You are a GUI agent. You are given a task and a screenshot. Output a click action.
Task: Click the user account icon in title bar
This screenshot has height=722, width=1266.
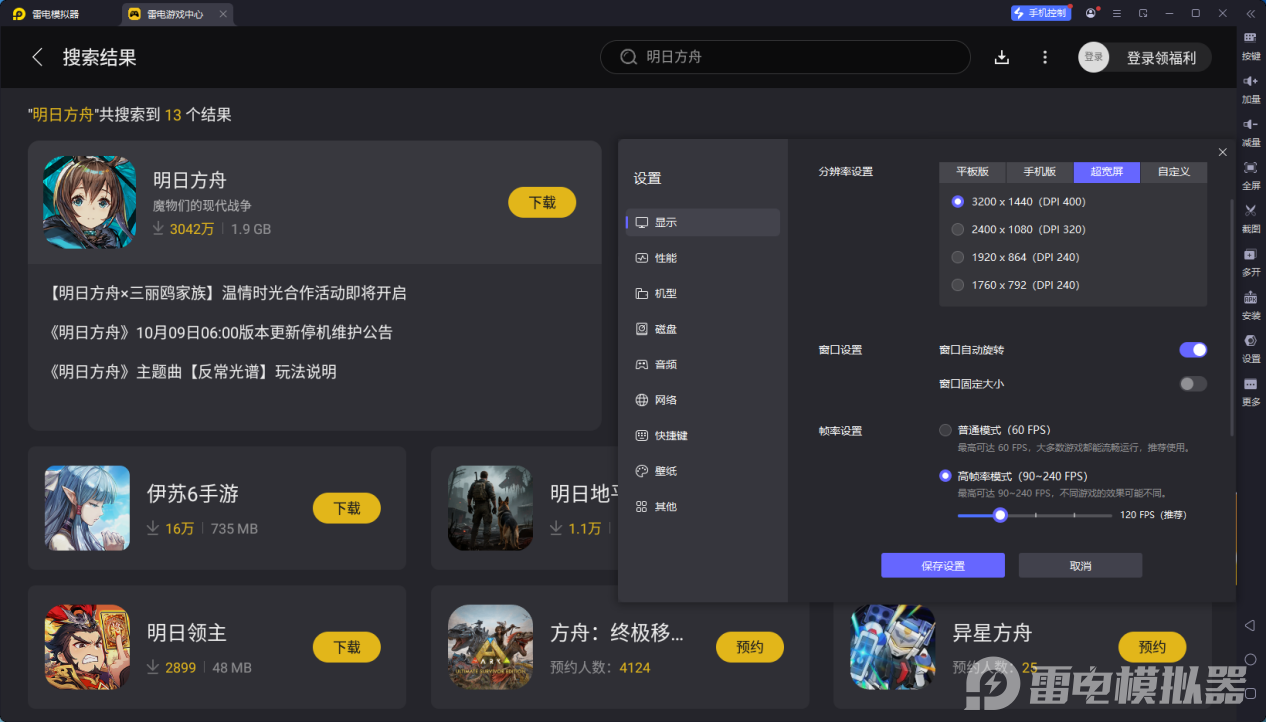tap(1091, 13)
